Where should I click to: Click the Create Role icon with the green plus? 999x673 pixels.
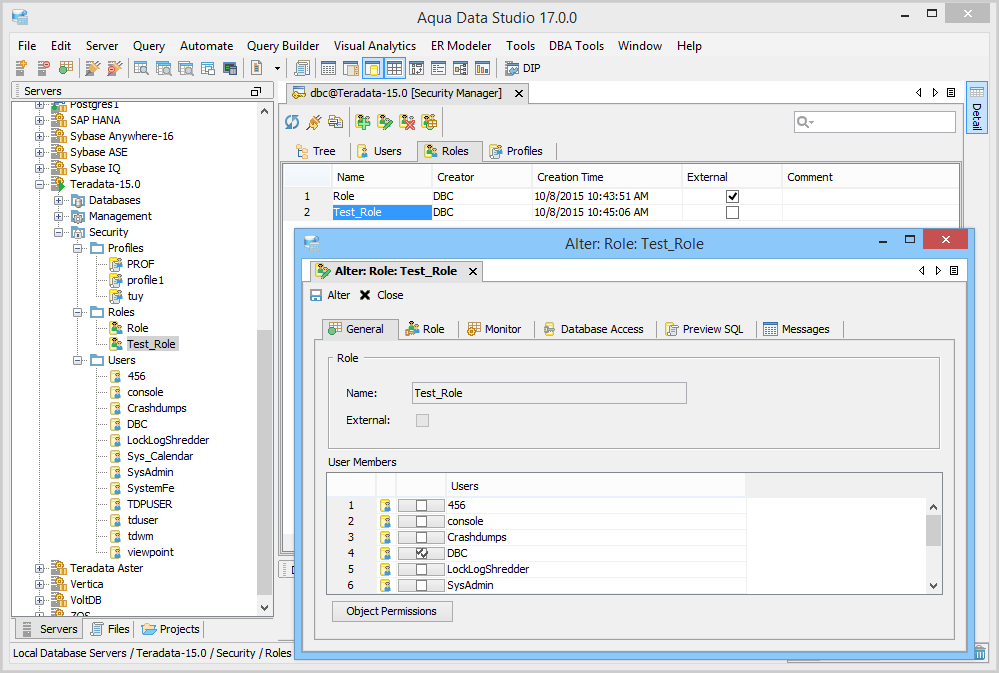[363, 122]
